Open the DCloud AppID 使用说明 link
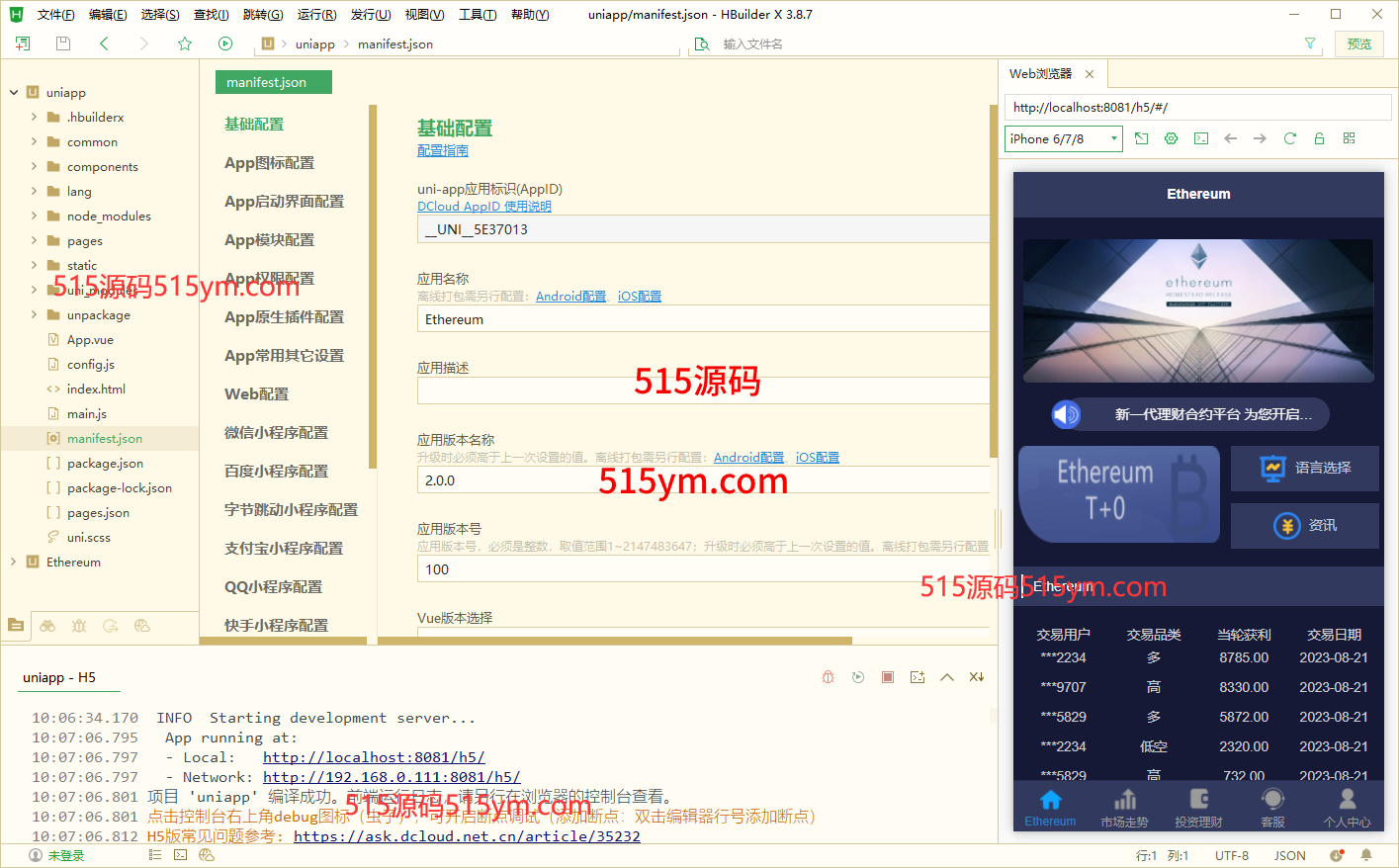This screenshot has height=868, width=1399. click(x=483, y=207)
